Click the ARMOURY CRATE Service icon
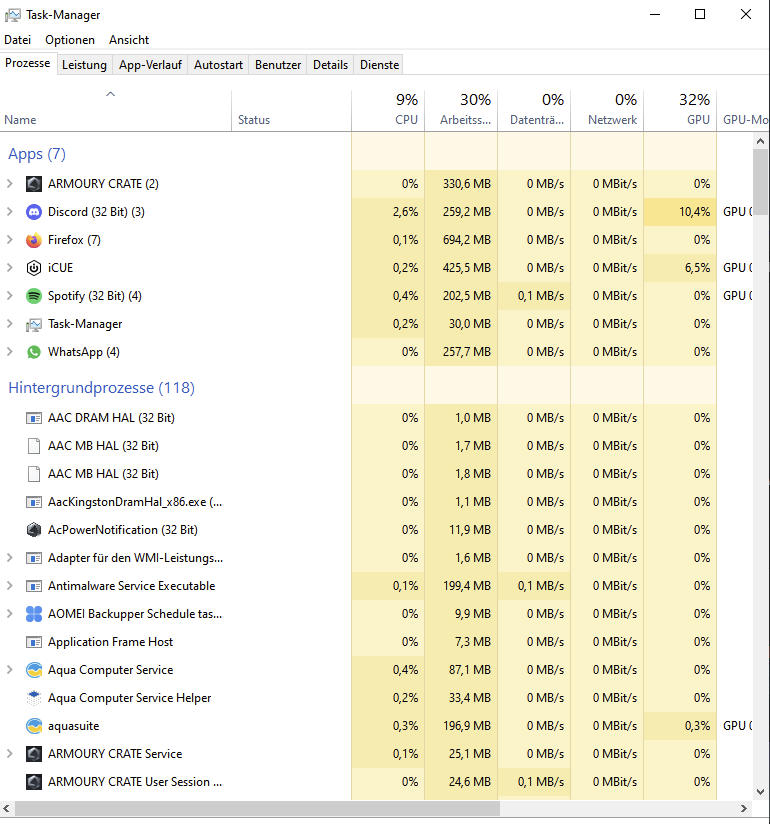Screen dimensions: 770x824 click(34, 754)
